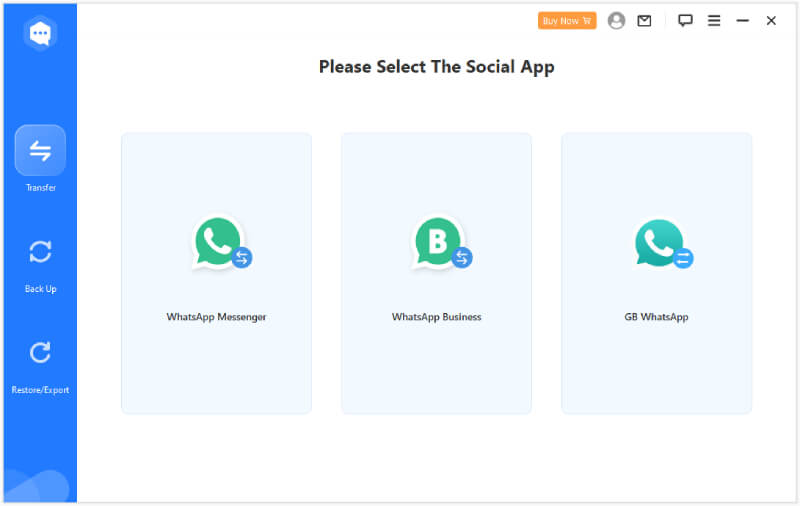Click the WhatsApp Messenger label

(216, 317)
